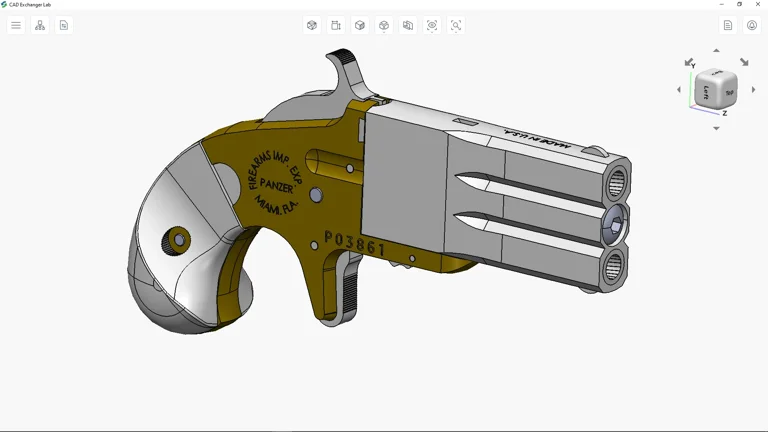The height and width of the screenshot is (432, 768).
Task: Open the model structure tree panel
Action: 40,25
